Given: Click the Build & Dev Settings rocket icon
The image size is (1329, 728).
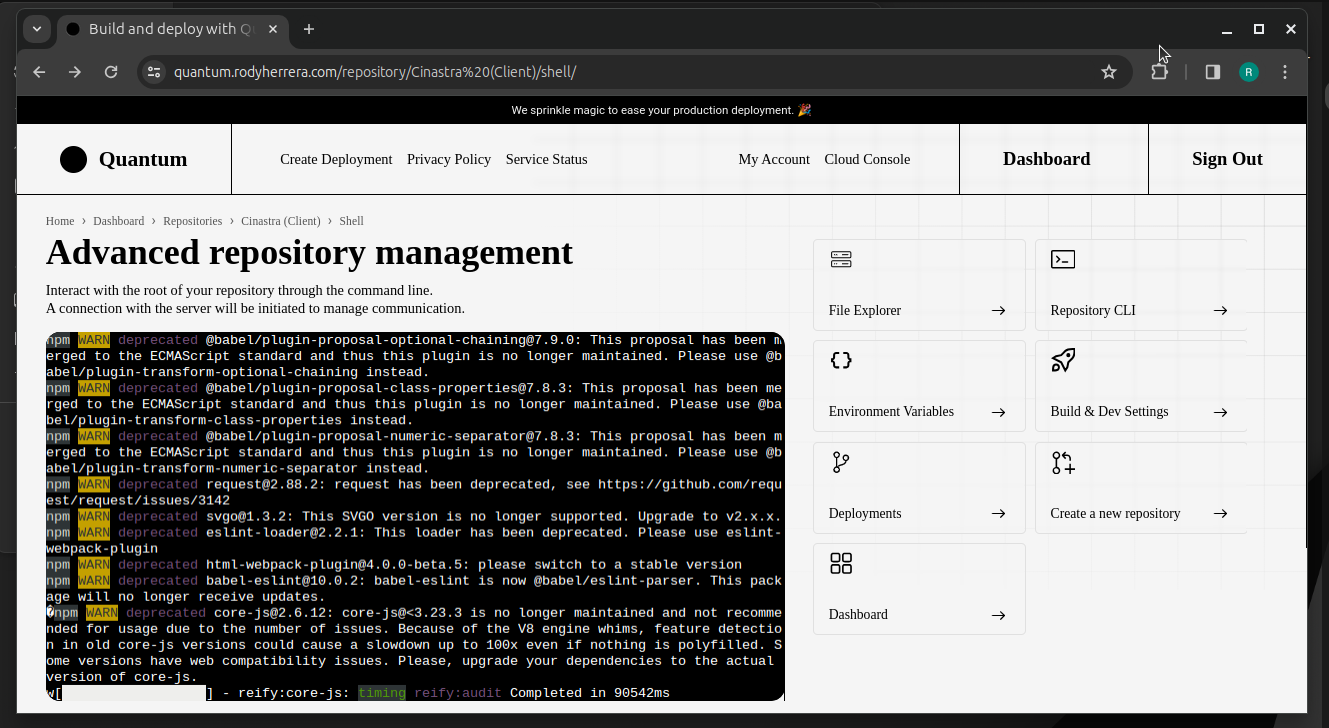Looking at the screenshot, I should pyautogui.click(x=1063, y=360).
